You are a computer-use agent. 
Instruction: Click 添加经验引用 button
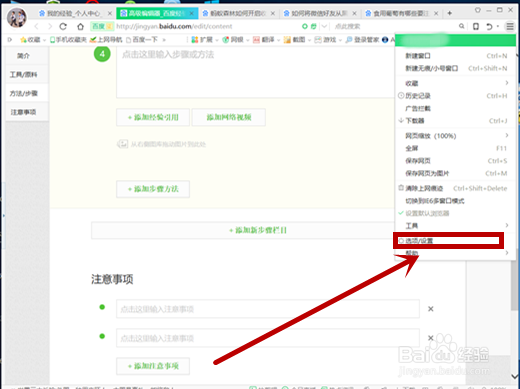click(153, 117)
